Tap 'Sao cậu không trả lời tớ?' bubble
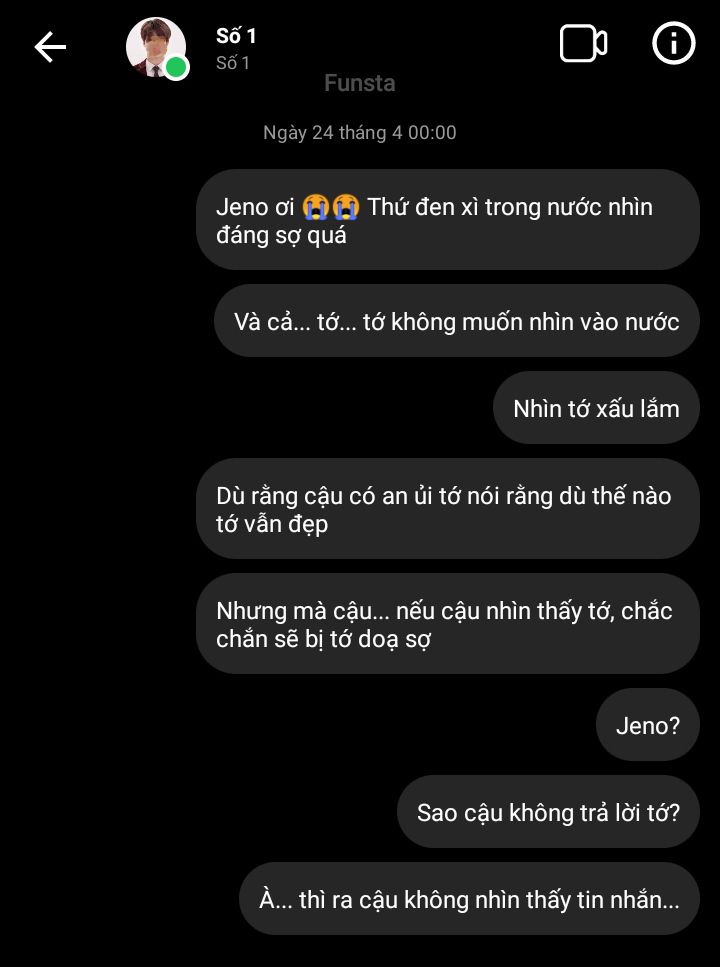 (x=548, y=812)
